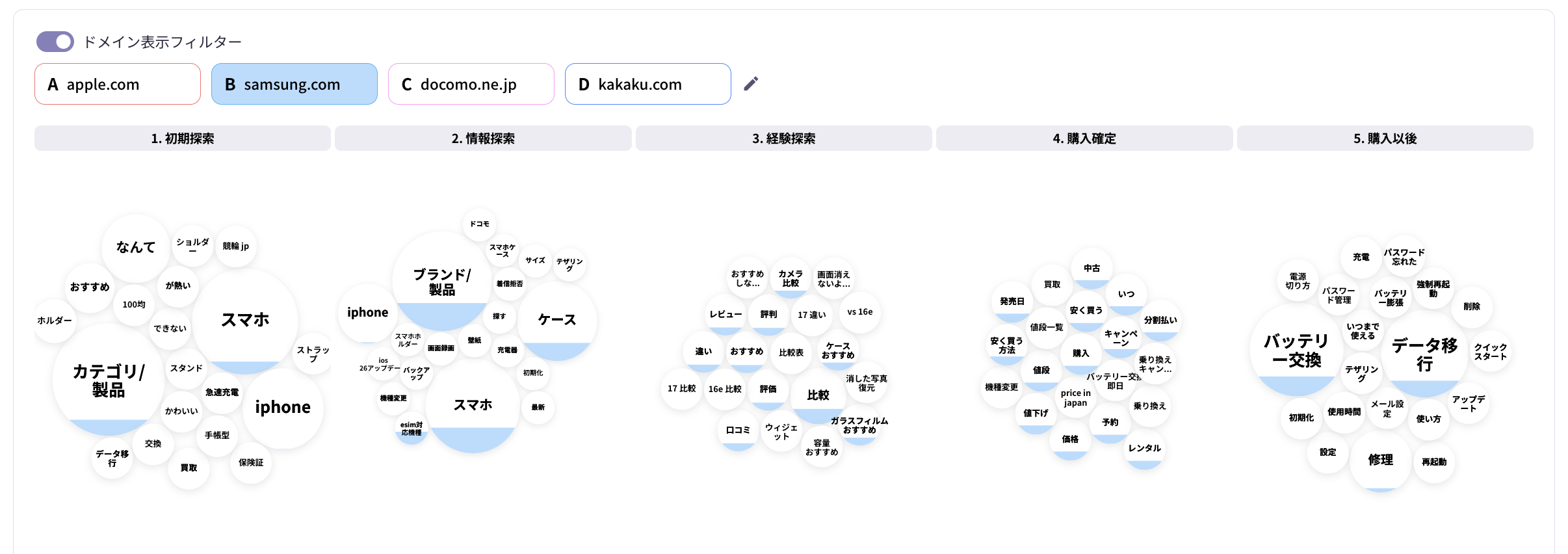Switch to 3. 経験探索 stage header
Screen dimensions: 1568x554
point(783,138)
